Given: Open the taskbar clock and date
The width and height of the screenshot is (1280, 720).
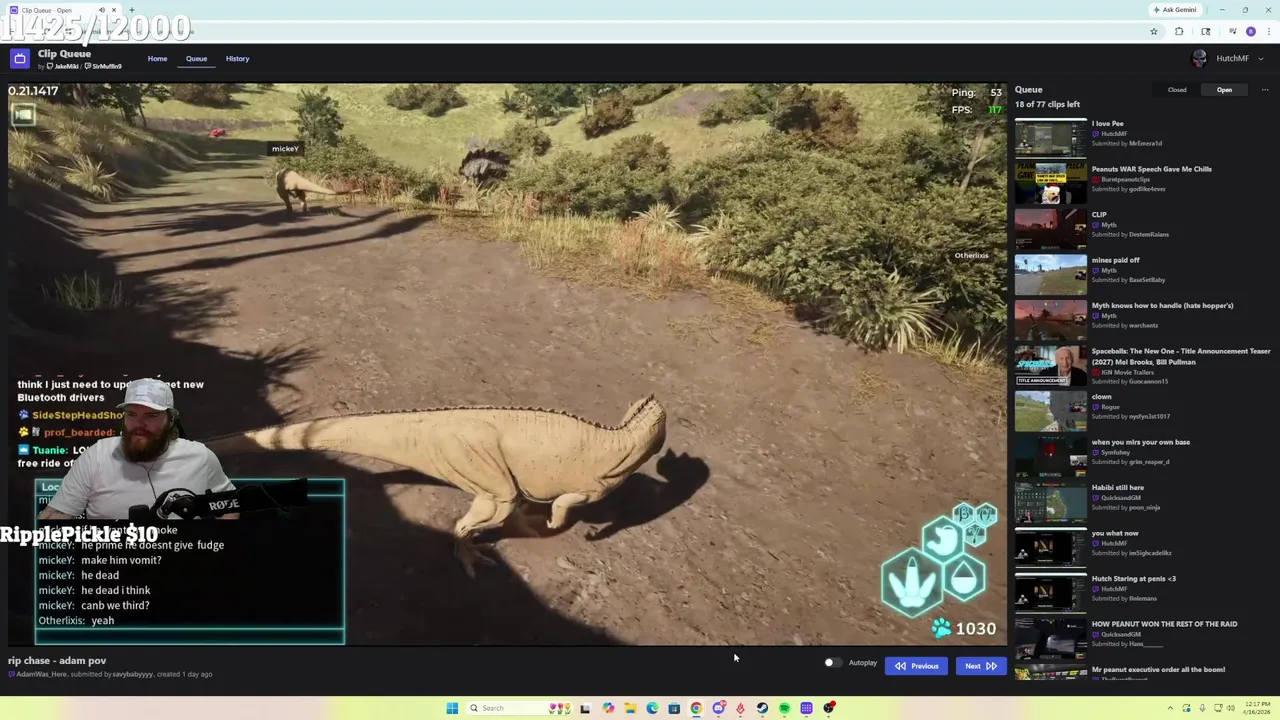Looking at the screenshot, I should 1255,708.
